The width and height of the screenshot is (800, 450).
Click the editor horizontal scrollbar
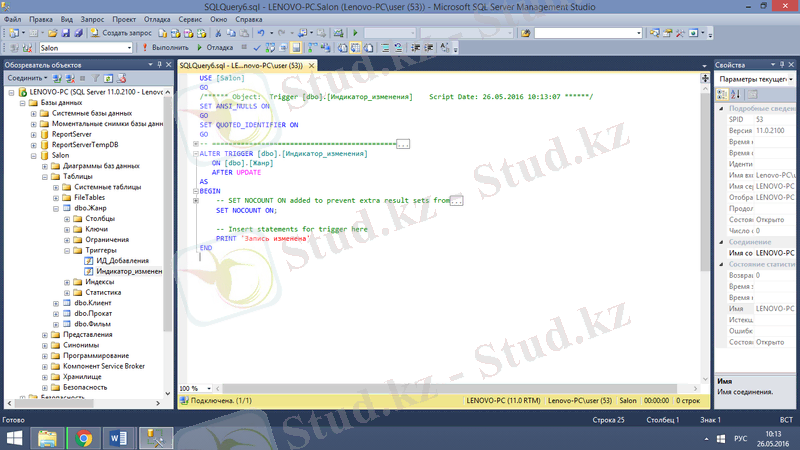pos(449,388)
